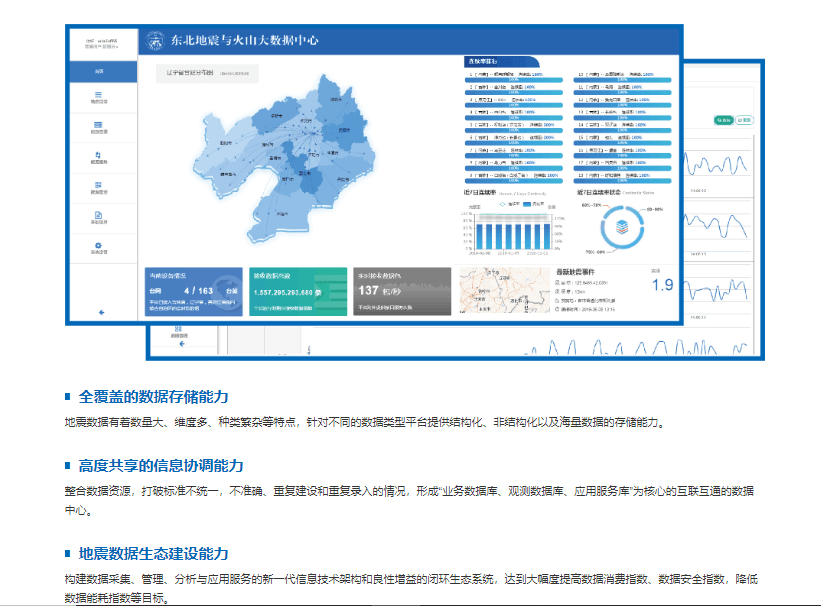Click the circular logo beside 东北地震与火山大数据中心
Viewport: 821px width, 606px height.
coord(154,41)
